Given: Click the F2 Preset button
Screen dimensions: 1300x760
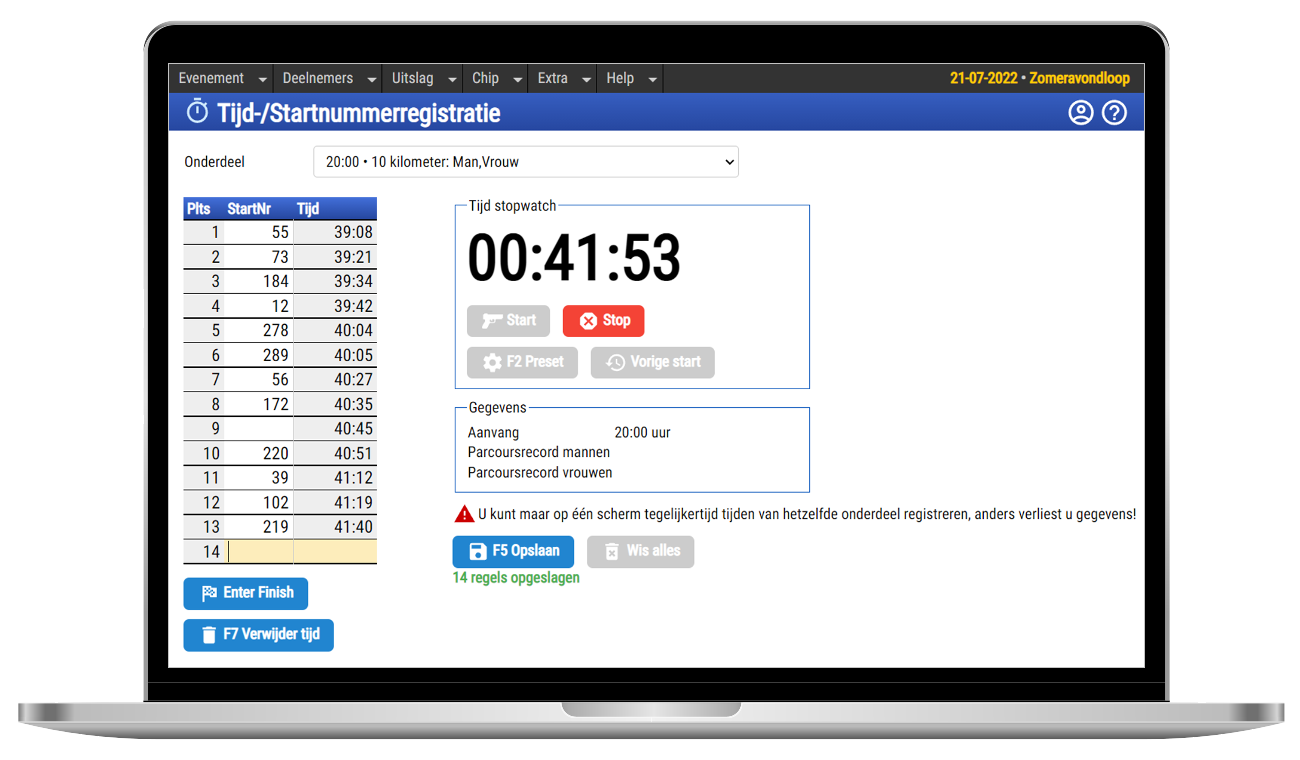Looking at the screenshot, I should (522, 362).
